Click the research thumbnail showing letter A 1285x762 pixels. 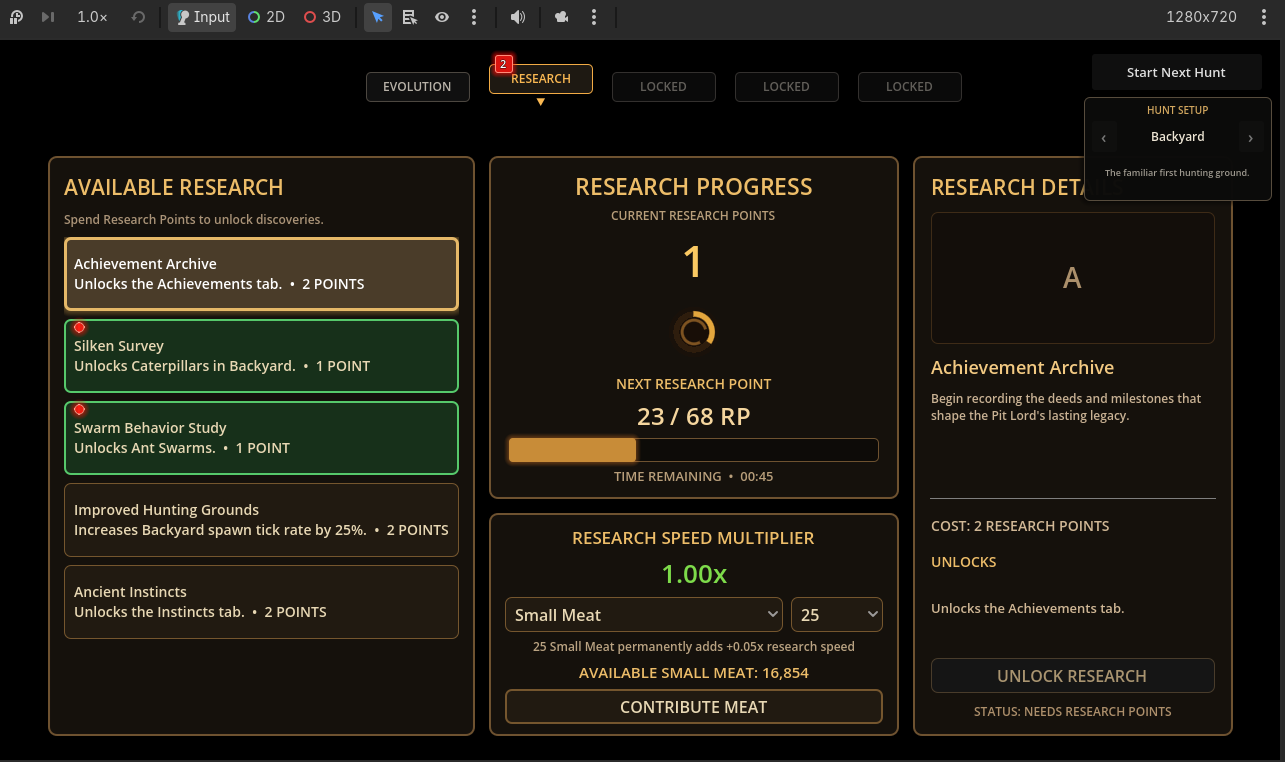1072,278
